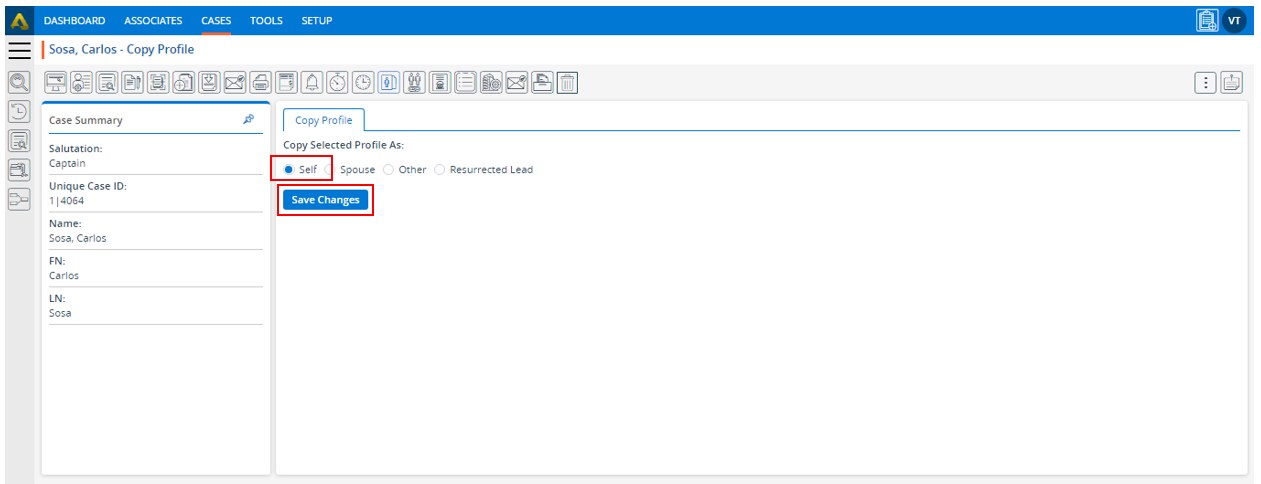This screenshot has width=1261, height=484.
Task: Go to DASHBOARD in the top navigation
Action: [74, 21]
